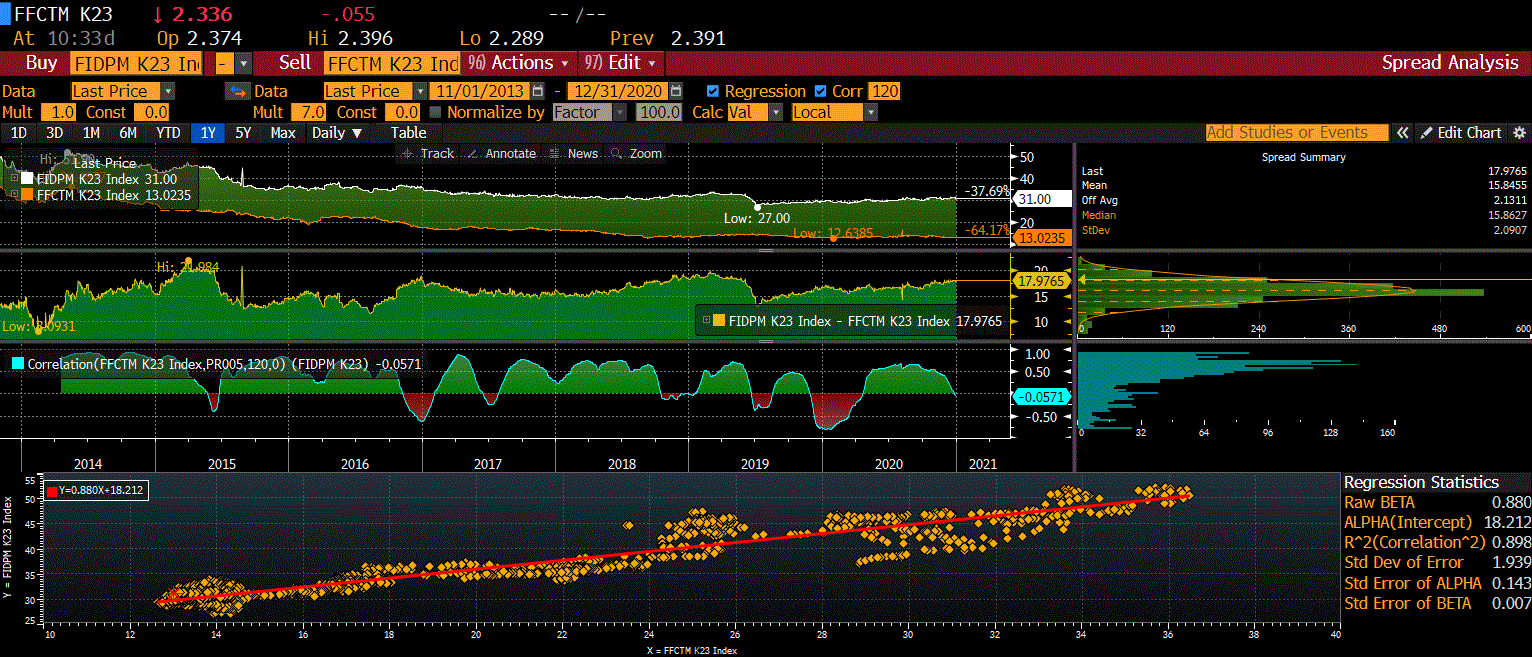Click the correlation axis label -0.0571
The image size is (1532, 657).
(1043, 397)
